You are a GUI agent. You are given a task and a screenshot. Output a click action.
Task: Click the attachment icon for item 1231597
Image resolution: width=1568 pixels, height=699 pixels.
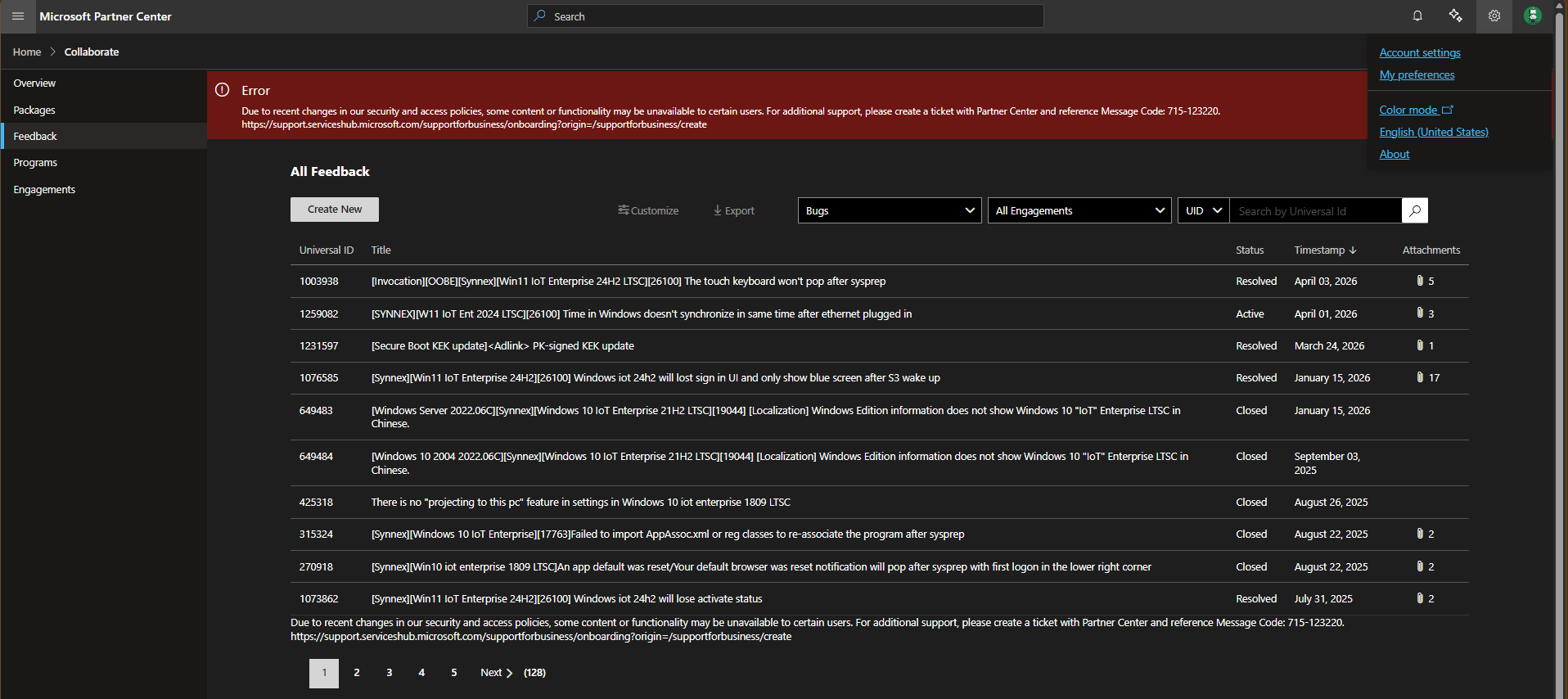1420,345
